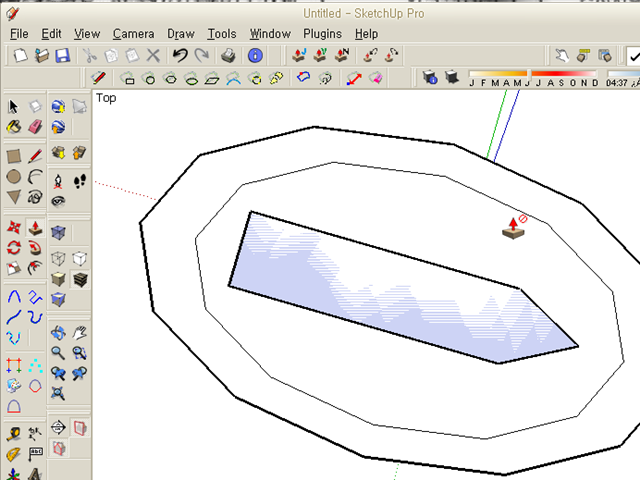640x480 pixels.
Task: Click the Erase X icon in toolbar
Action: tap(153, 56)
